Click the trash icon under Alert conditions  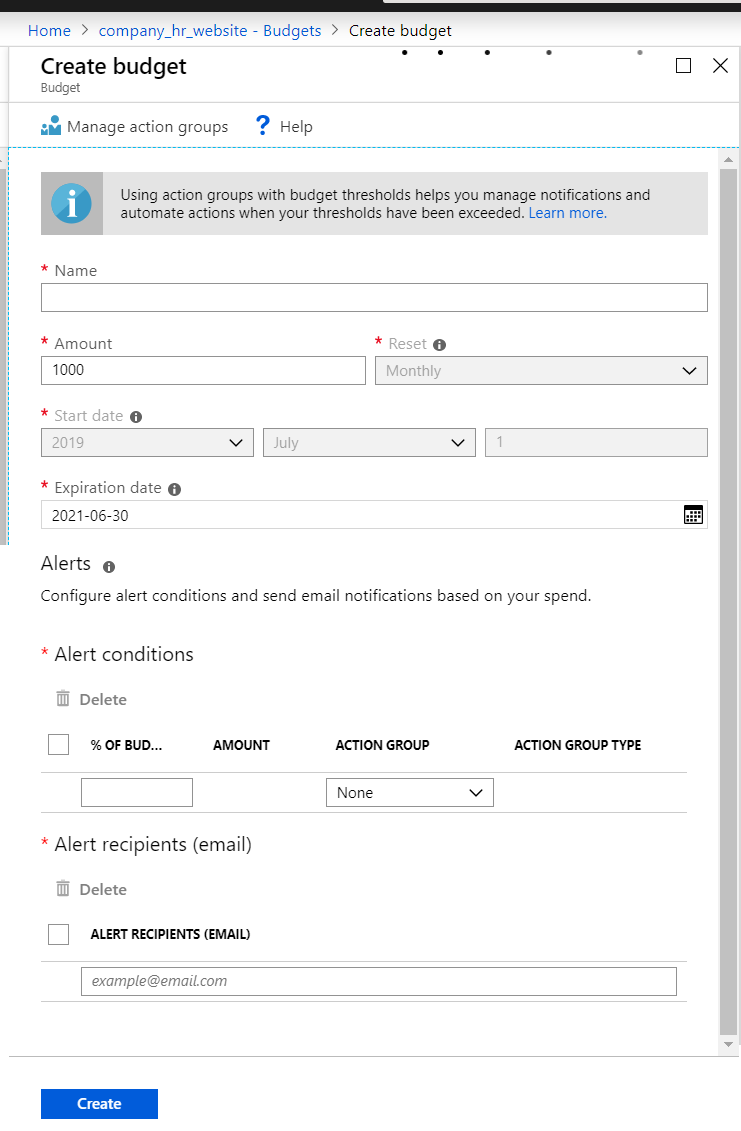(63, 699)
